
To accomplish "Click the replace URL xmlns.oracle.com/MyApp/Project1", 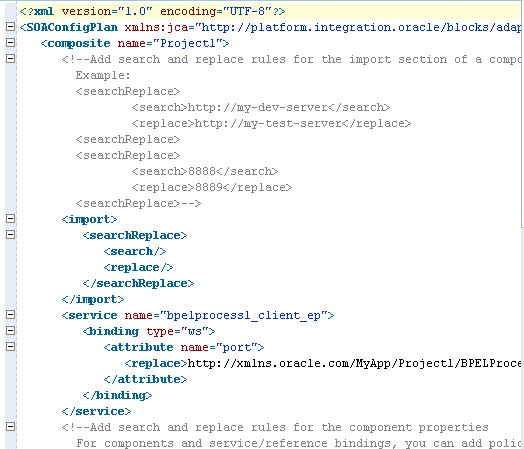I will pyautogui.click(x=354, y=363).
